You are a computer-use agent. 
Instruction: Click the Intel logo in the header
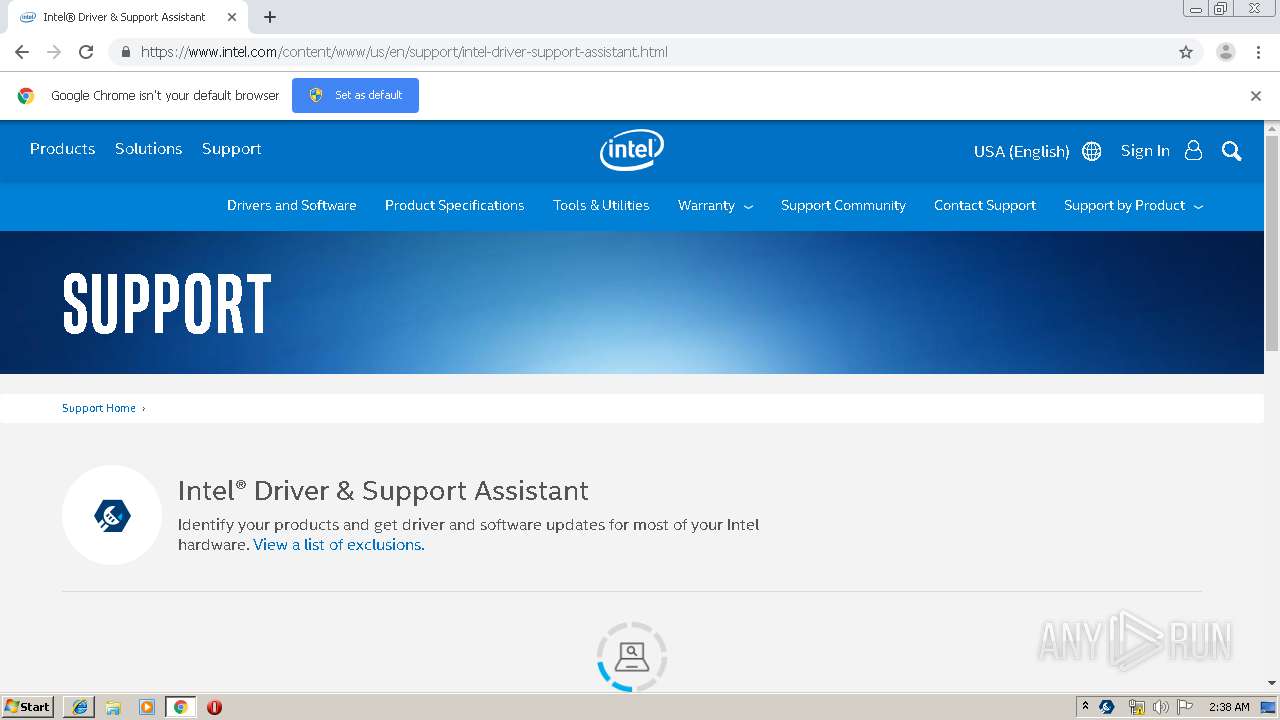[x=632, y=150]
